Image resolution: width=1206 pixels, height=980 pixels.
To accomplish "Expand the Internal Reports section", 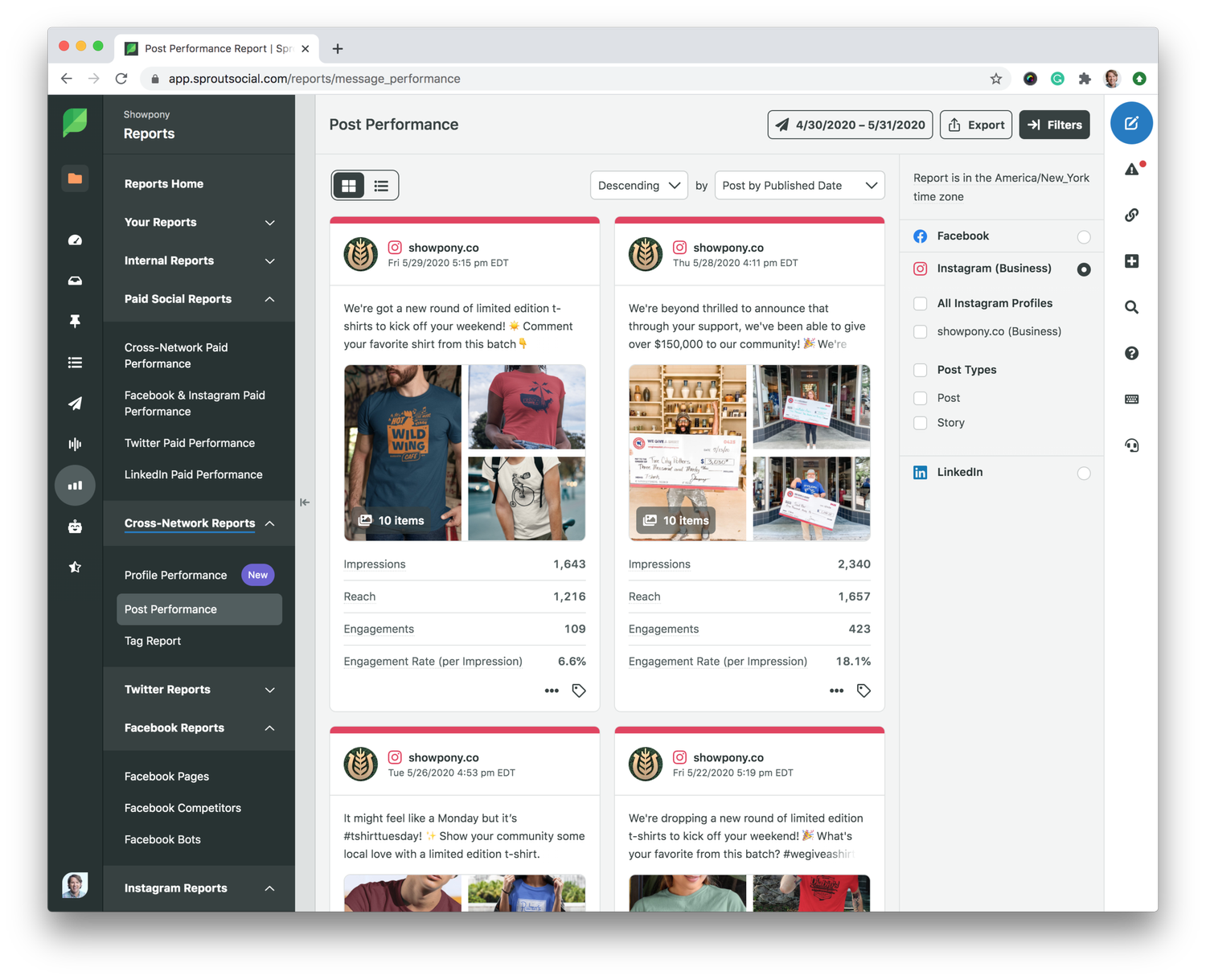I will [199, 260].
